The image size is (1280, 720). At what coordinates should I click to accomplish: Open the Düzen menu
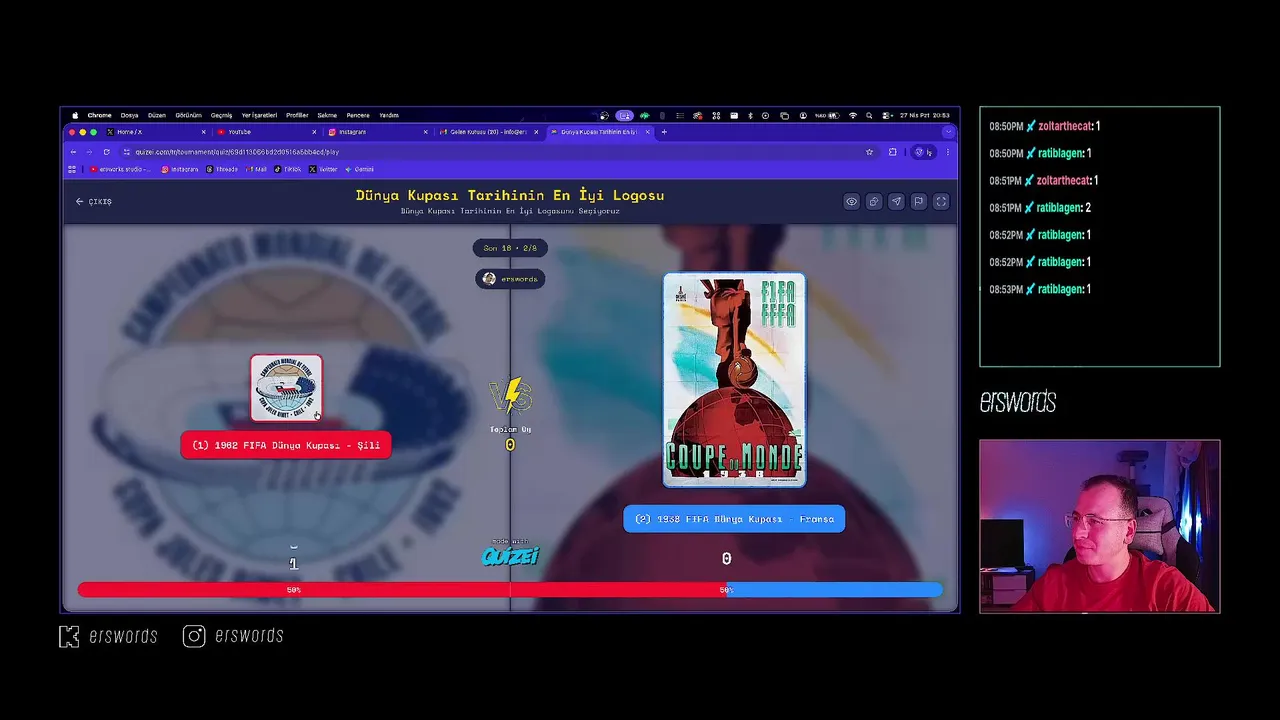tap(157, 115)
